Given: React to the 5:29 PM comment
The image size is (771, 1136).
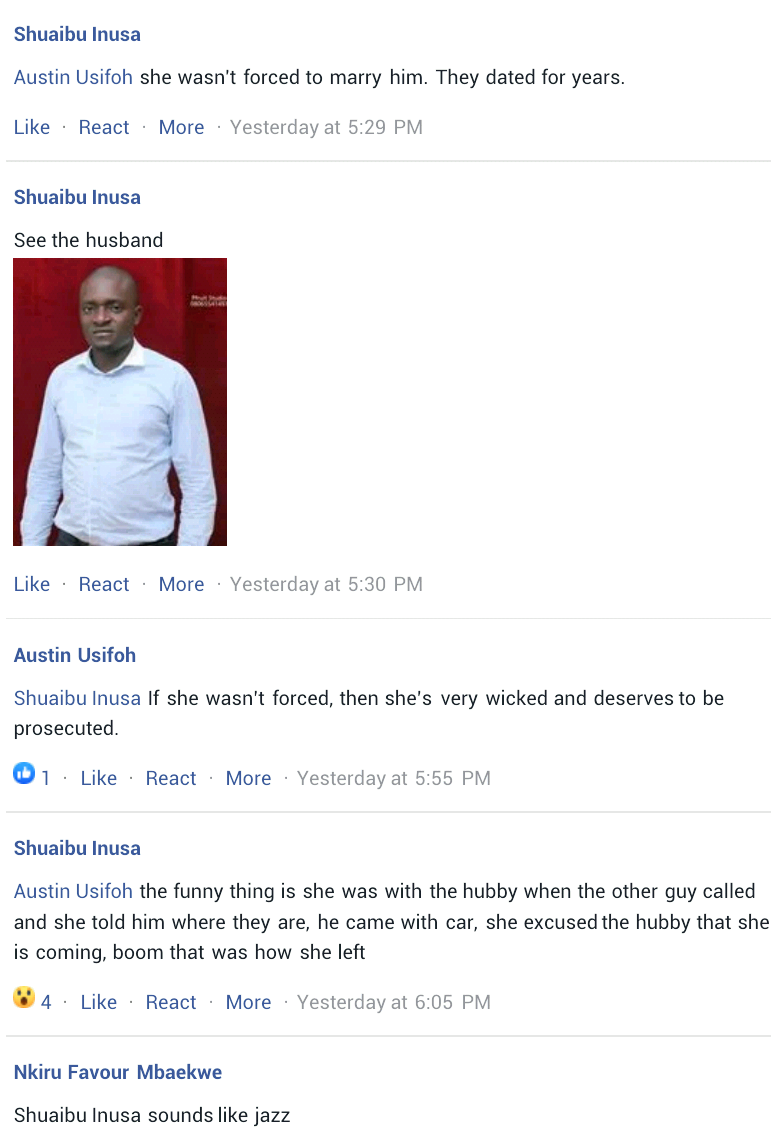Looking at the screenshot, I should [x=104, y=128].
